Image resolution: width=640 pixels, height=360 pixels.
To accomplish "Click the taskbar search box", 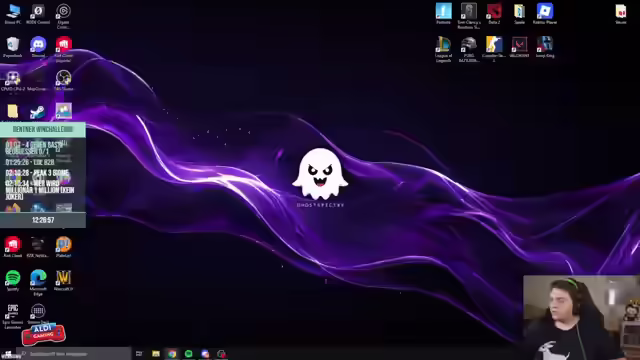I will [73, 353].
